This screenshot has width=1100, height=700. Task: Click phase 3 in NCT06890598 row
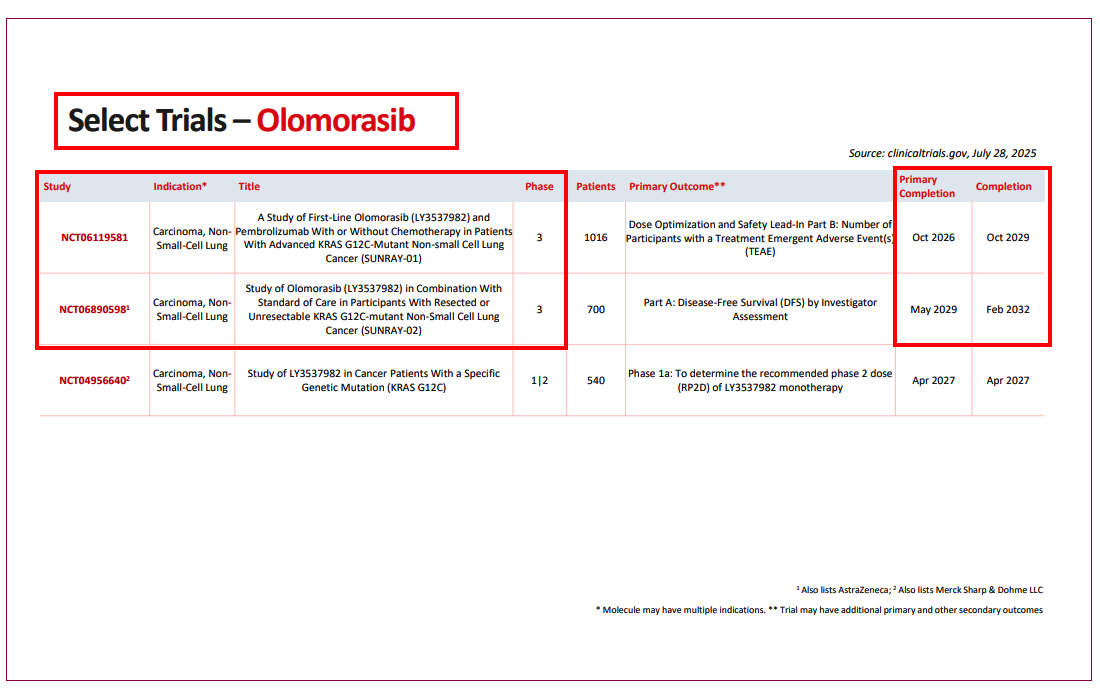pyautogui.click(x=539, y=309)
